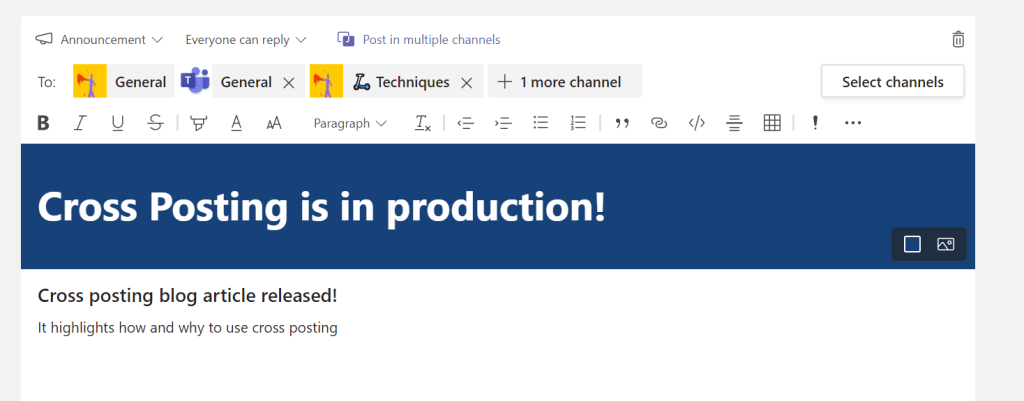
Task: Expand the Everyone can reply dropdown
Action: pyautogui.click(x=246, y=40)
